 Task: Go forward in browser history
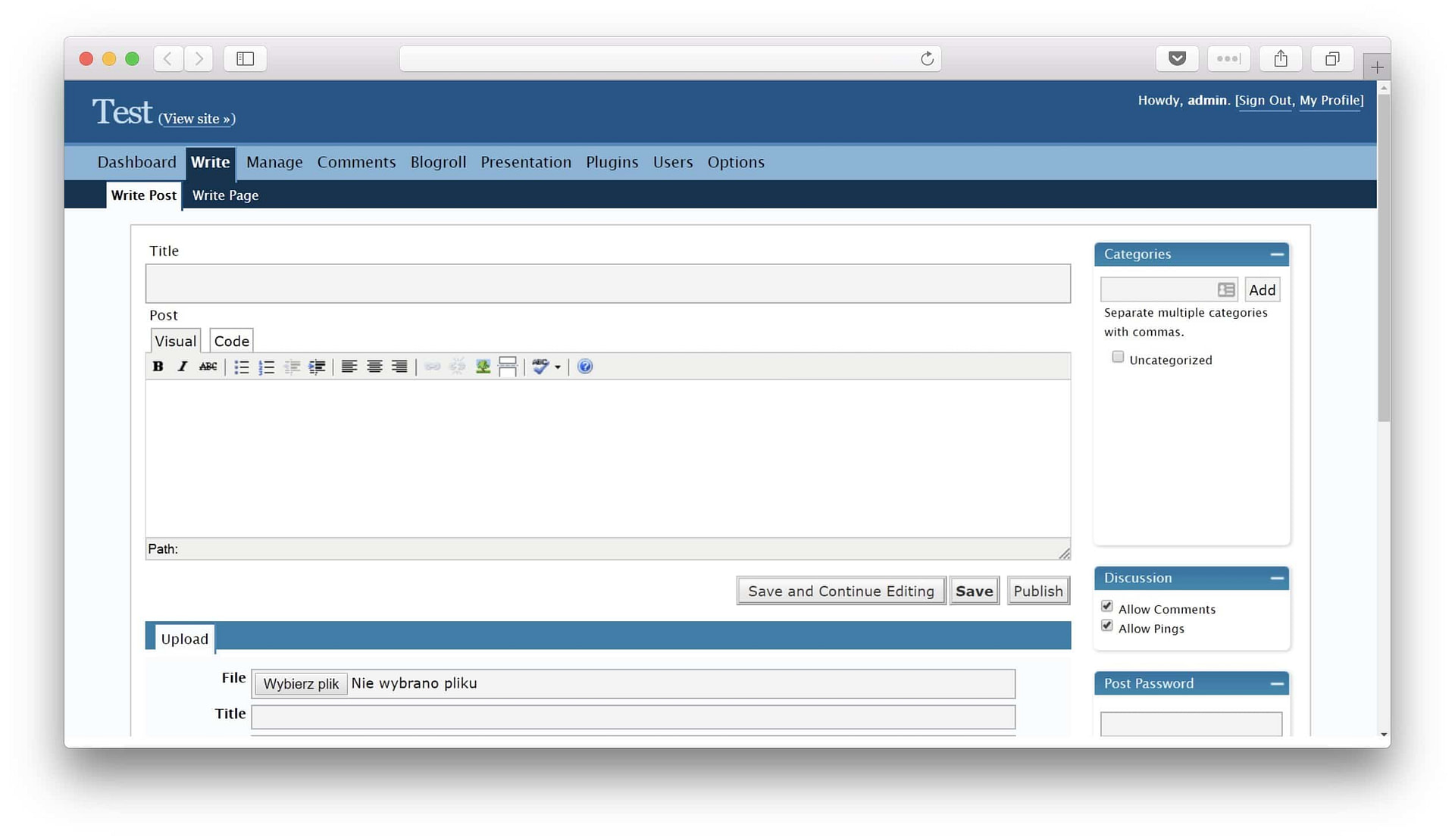pos(199,58)
